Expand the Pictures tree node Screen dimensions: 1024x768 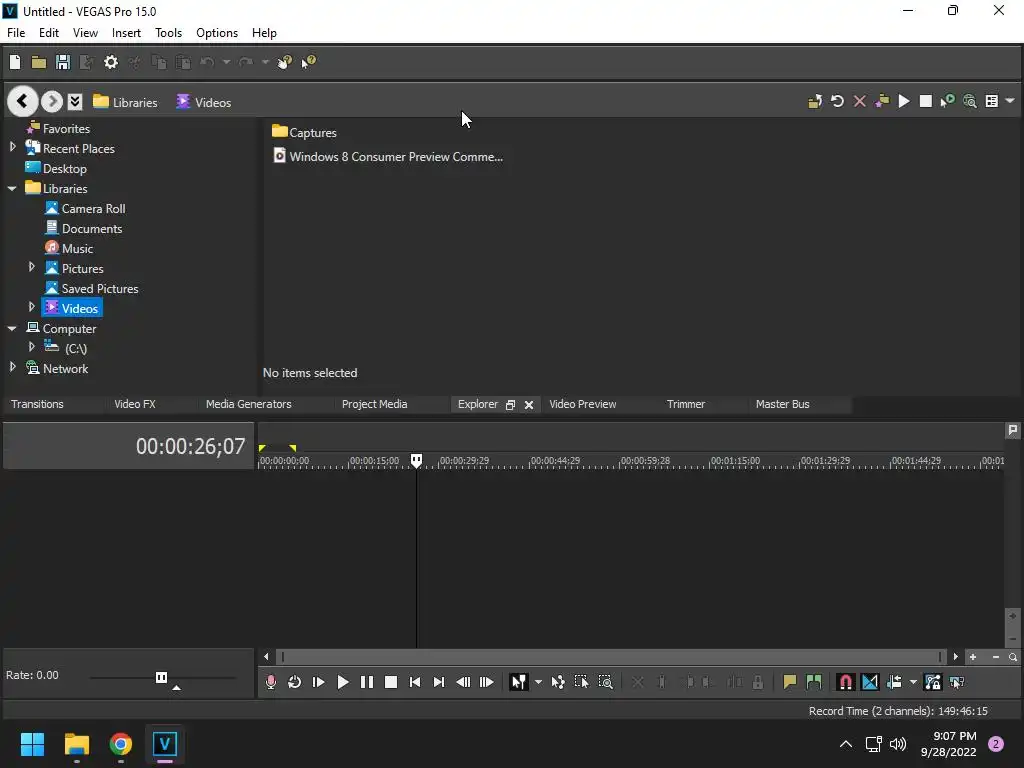pos(31,267)
